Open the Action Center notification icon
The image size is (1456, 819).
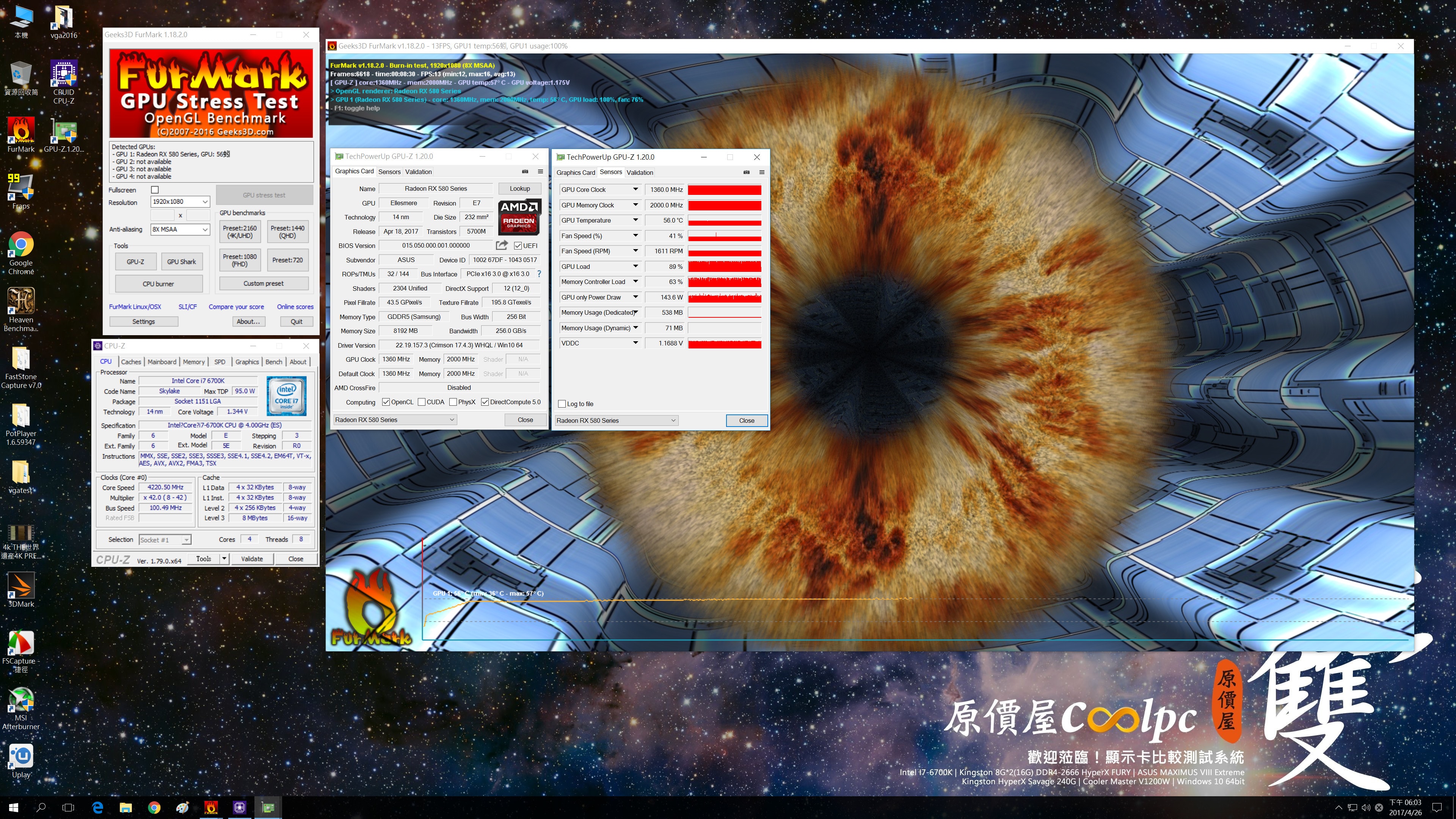coord(1437,807)
